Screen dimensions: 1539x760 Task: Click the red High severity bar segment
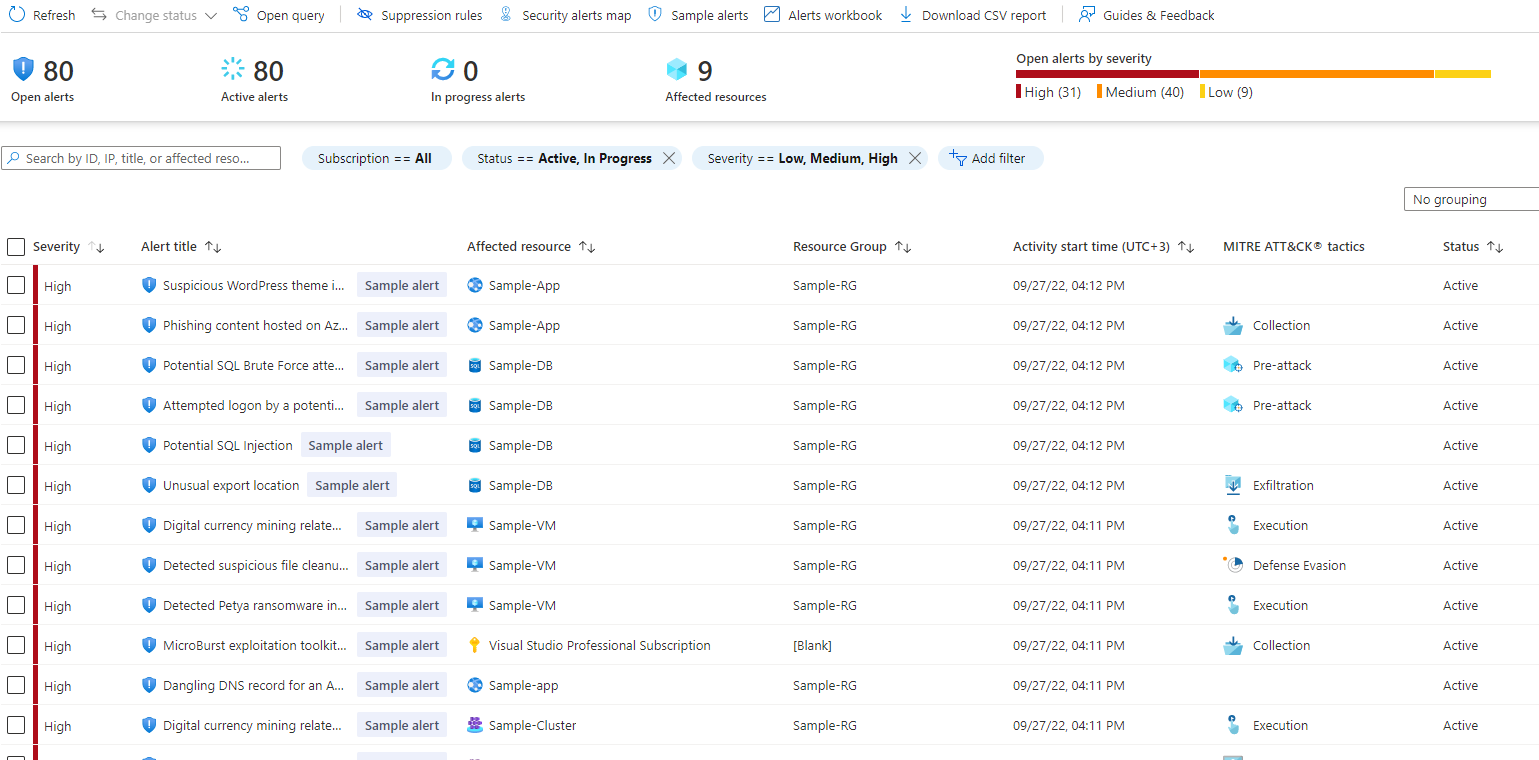coord(1107,74)
